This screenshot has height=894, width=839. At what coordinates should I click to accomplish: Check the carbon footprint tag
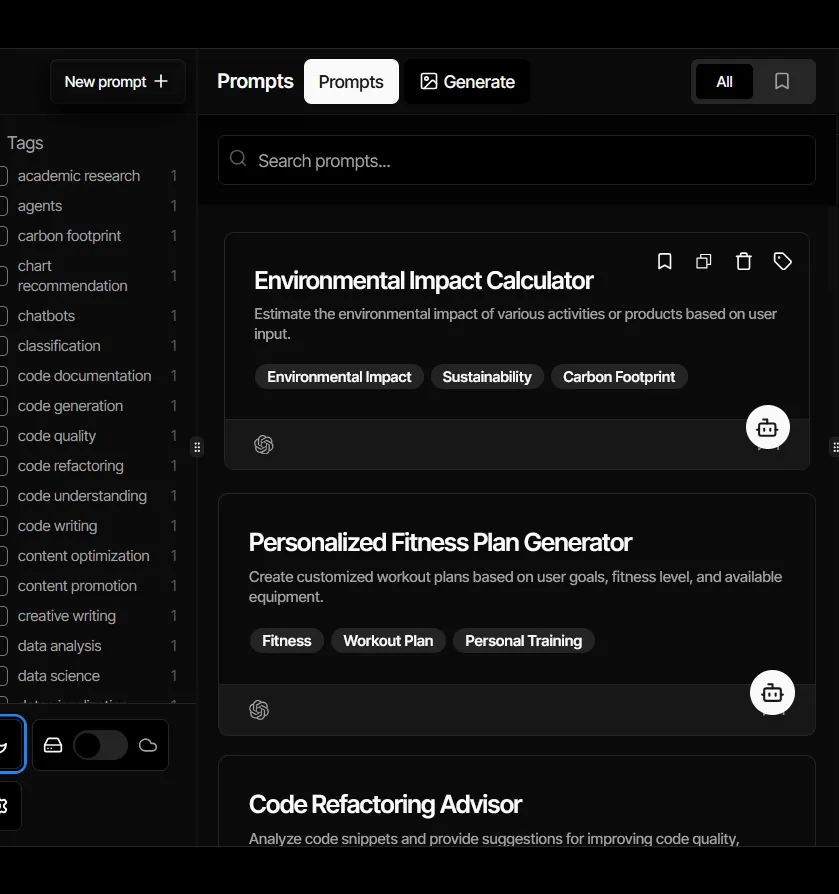(3, 236)
